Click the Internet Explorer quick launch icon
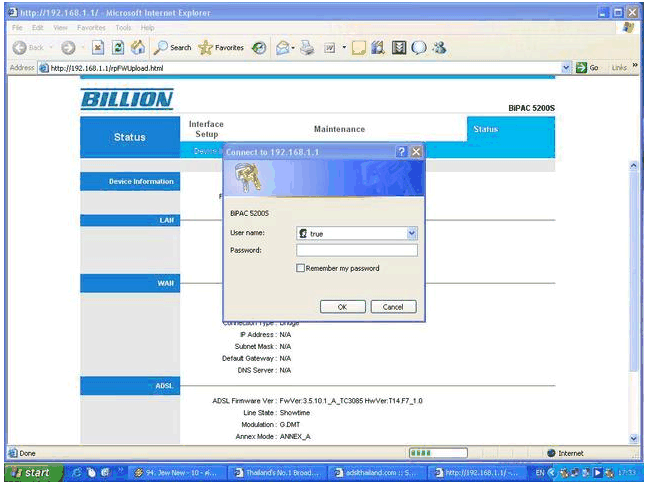649x486 pixels. tap(77, 472)
